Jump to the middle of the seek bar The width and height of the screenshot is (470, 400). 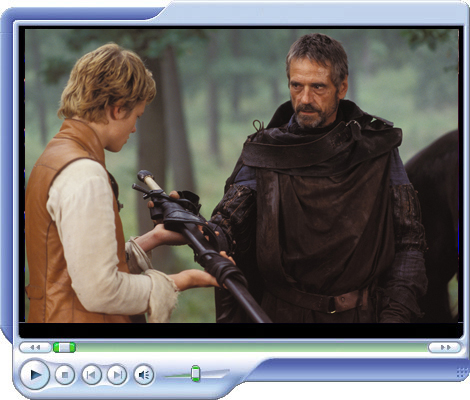coord(240,347)
